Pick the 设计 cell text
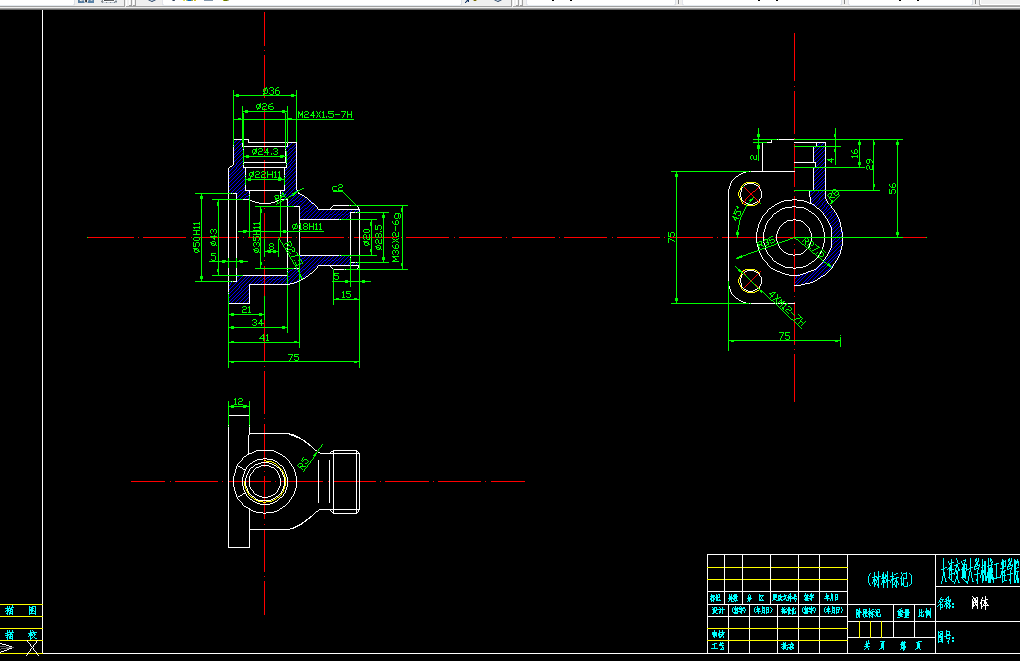Viewport: 1020px width, 661px height. click(718, 610)
